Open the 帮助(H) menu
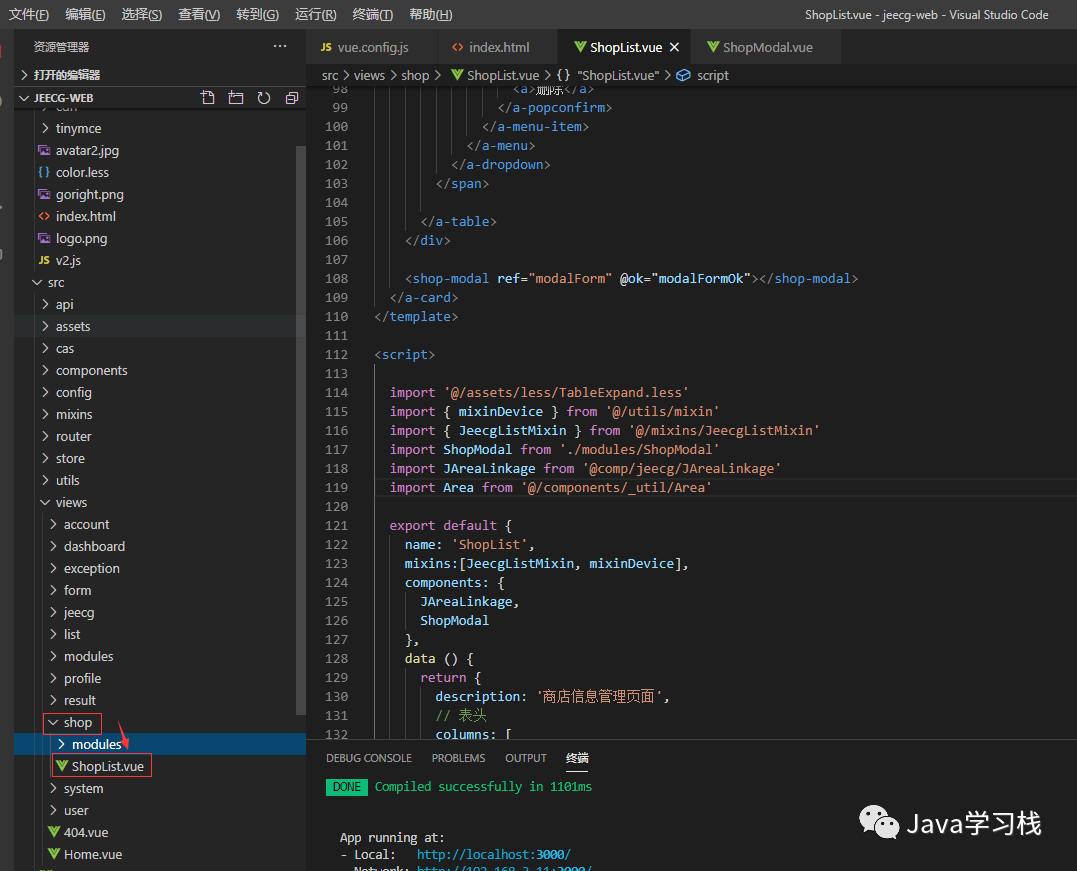1077x871 pixels. pyautogui.click(x=431, y=14)
